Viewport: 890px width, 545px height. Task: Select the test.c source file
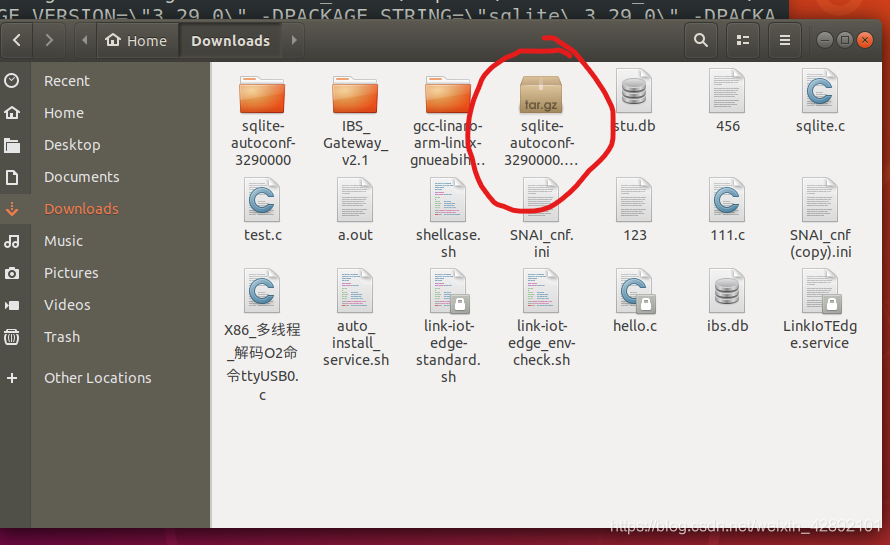point(262,211)
